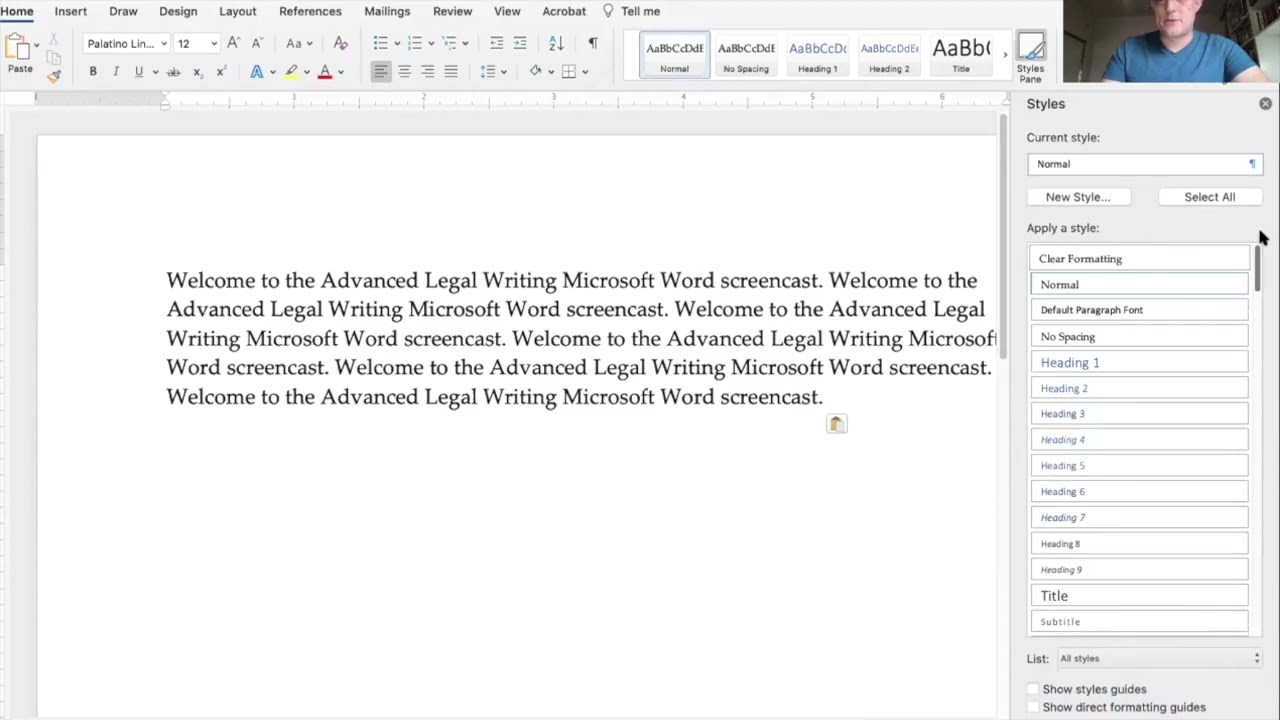Click the Select All button
The image size is (1280, 720).
[x=1210, y=197]
